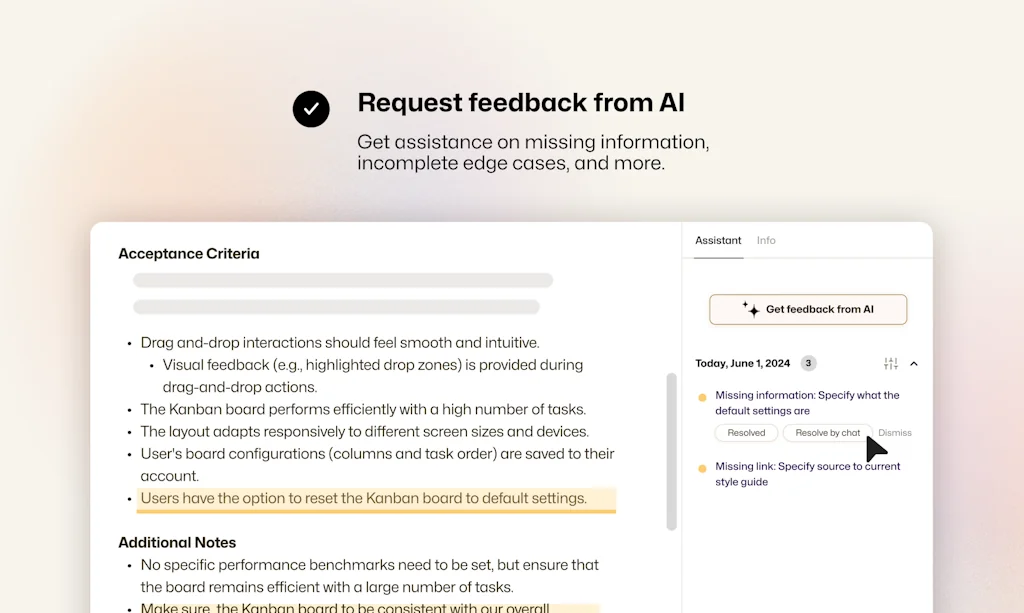This screenshot has height=613, width=1024.
Task: Collapse the Today, June 1 2024 section
Action: tap(913, 363)
